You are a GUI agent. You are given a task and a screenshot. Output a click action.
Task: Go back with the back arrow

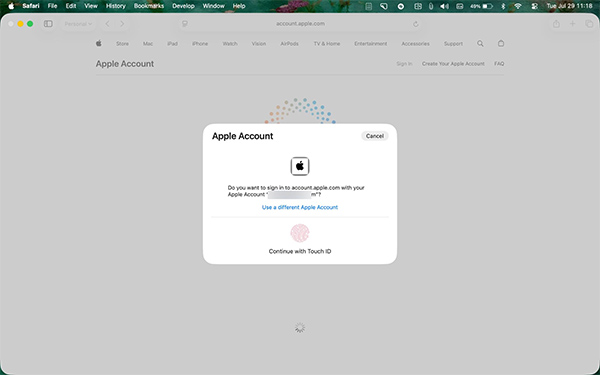[107, 24]
